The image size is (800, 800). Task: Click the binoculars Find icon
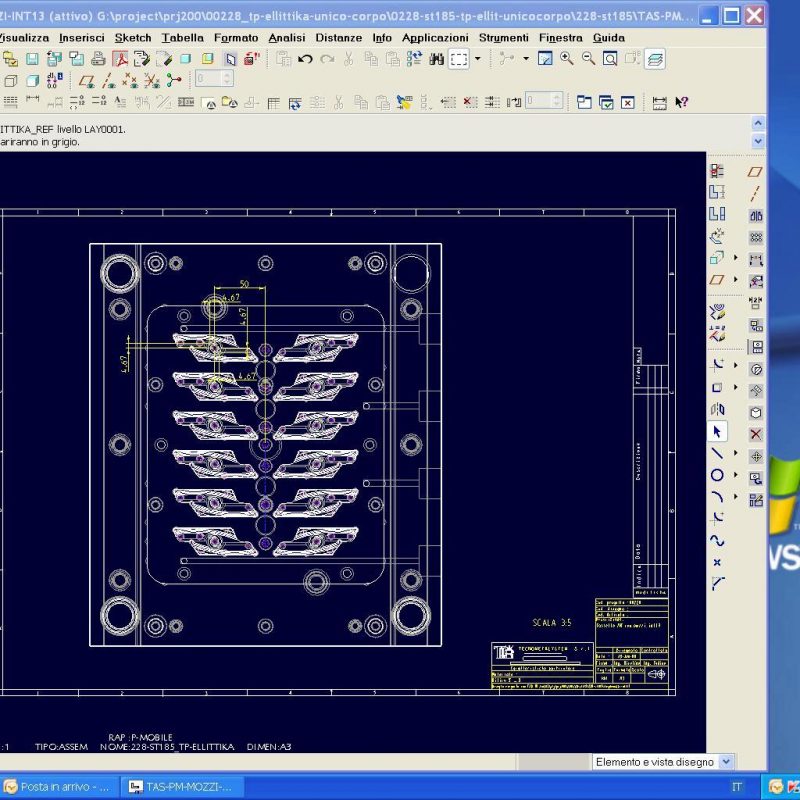pyautogui.click(x=436, y=59)
